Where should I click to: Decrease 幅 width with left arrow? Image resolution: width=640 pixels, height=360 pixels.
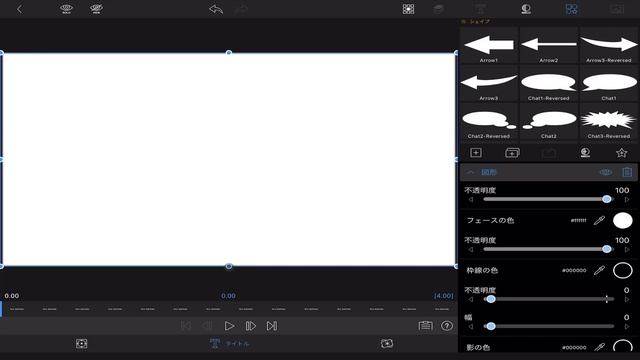(x=471, y=327)
